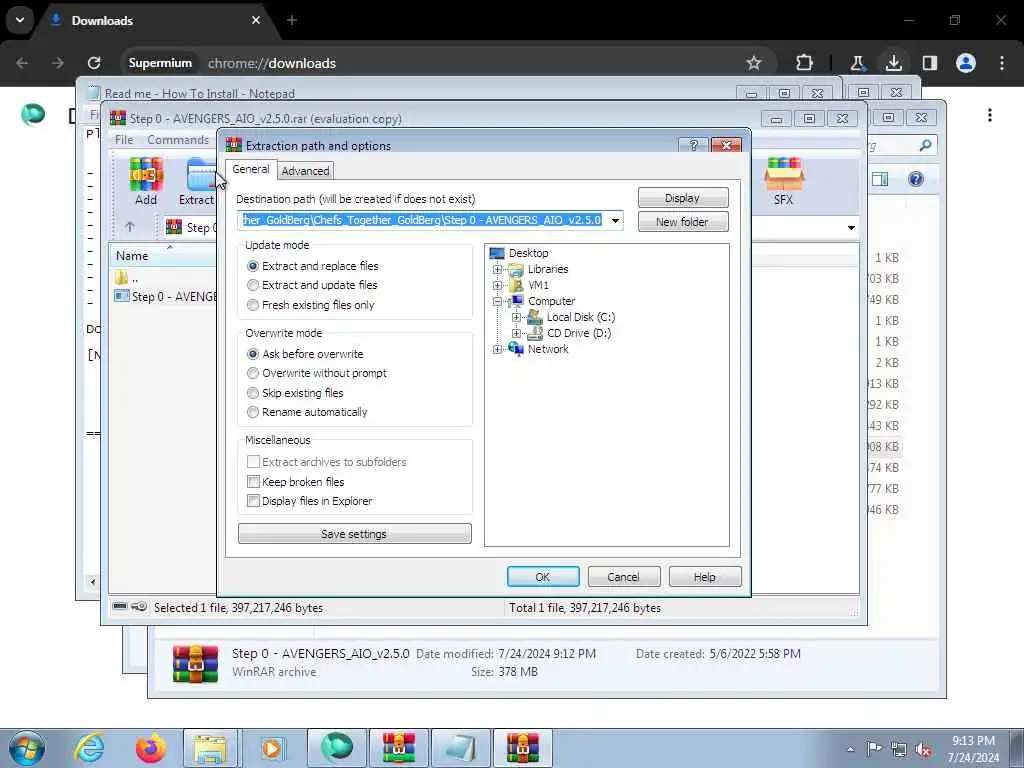Bookmark this page with the star icon

click(754, 63)
